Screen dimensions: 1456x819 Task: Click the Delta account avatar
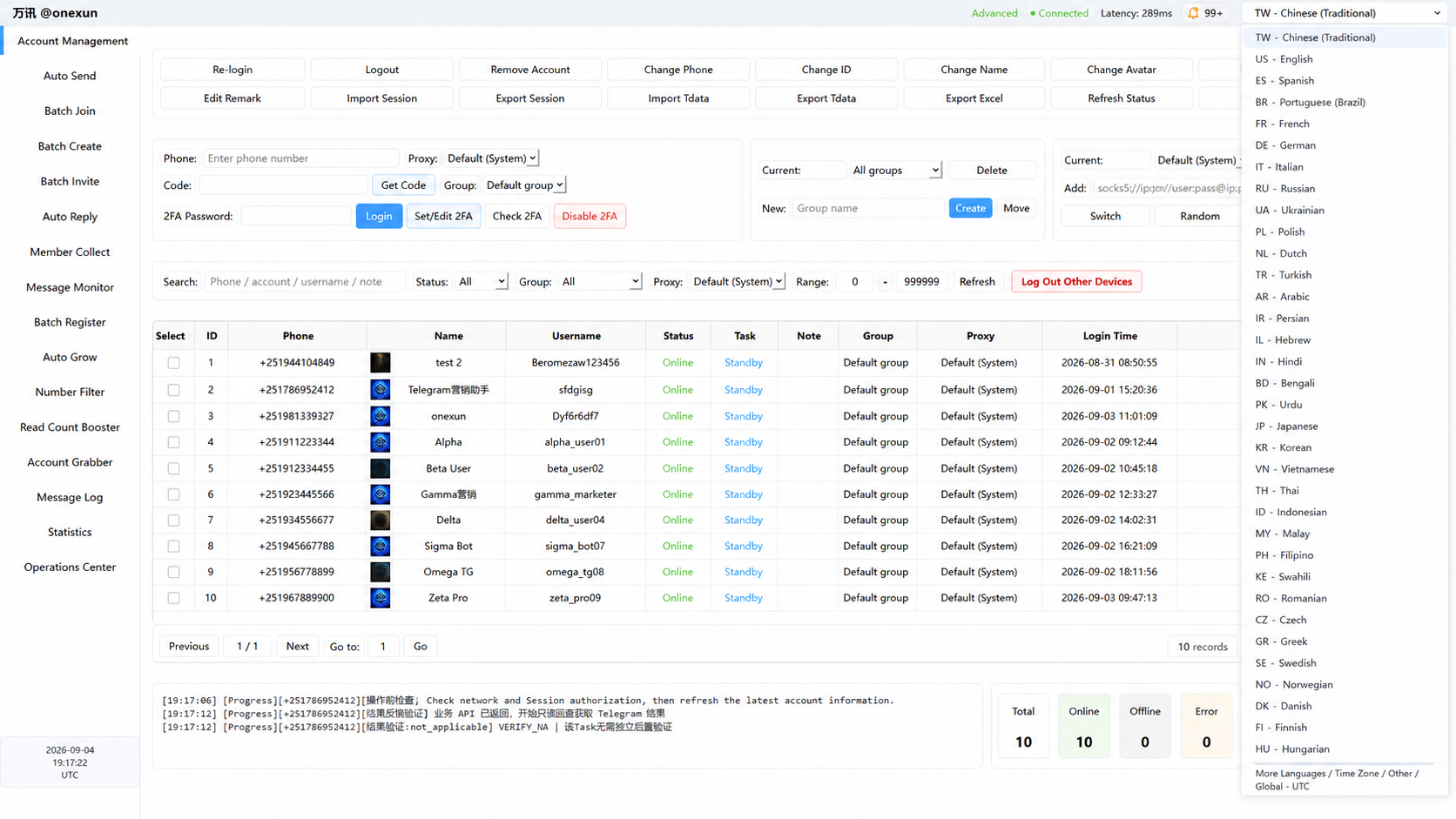(380, 520)
